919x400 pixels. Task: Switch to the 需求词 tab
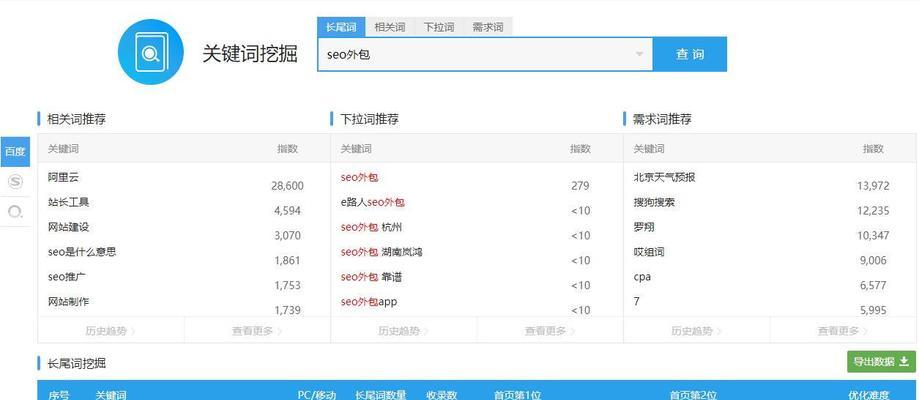tap(488, 27)
